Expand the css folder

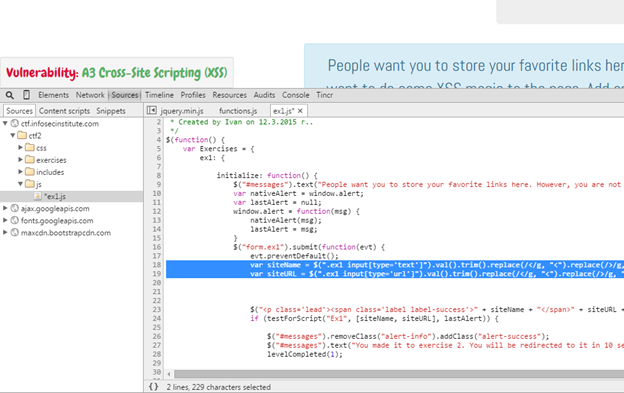click(20, 148)
